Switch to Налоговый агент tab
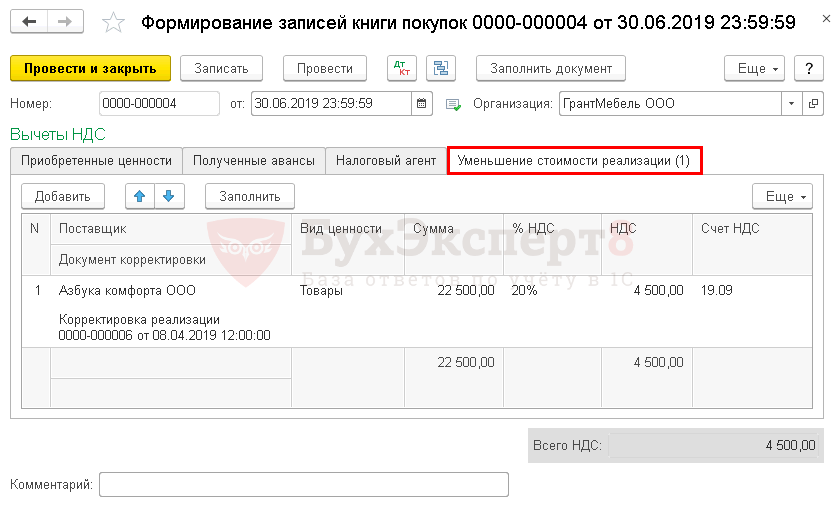Screen dimensions: 838x506 click(x=386, y=161)
